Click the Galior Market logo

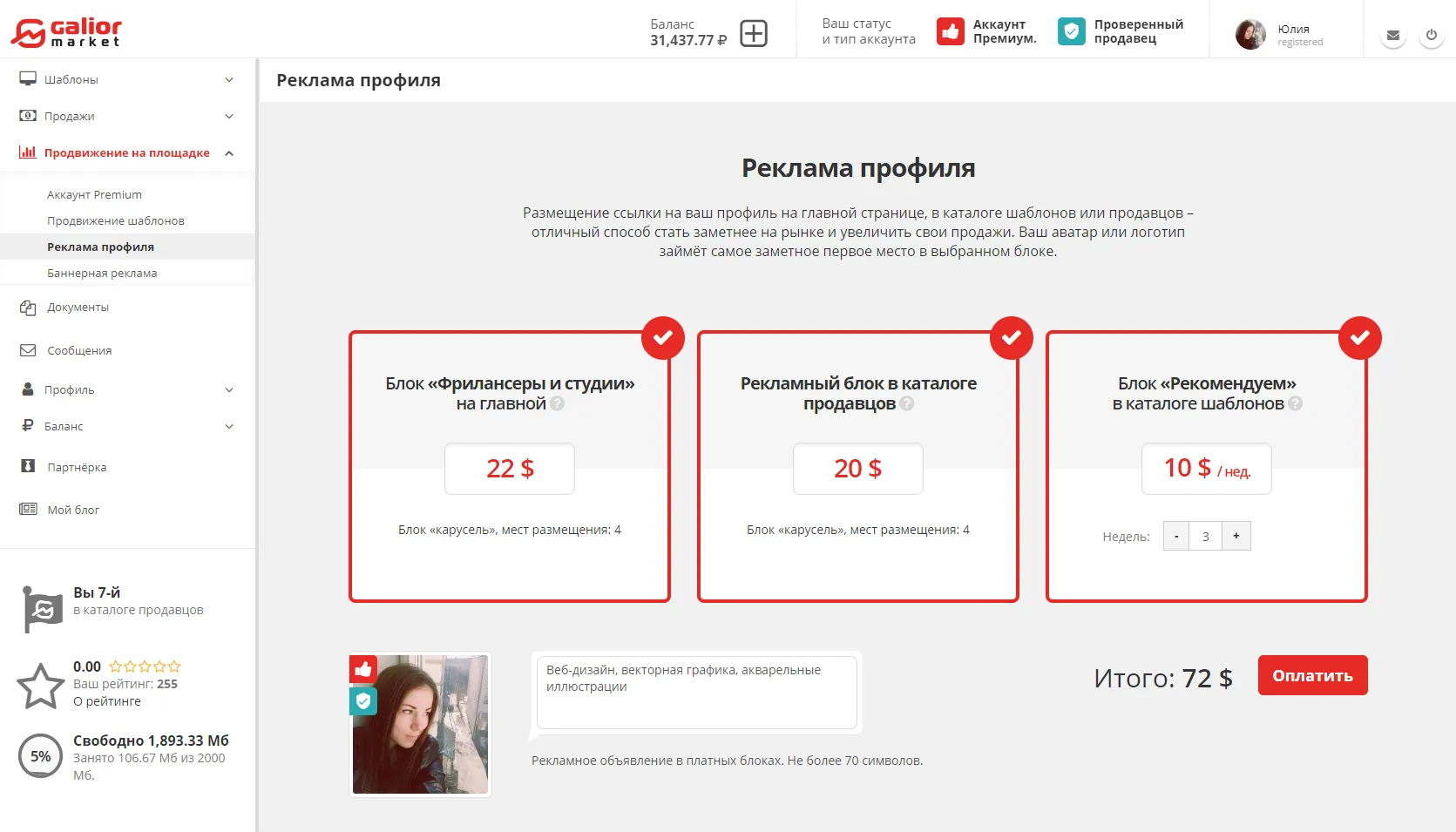pos(66,33)
